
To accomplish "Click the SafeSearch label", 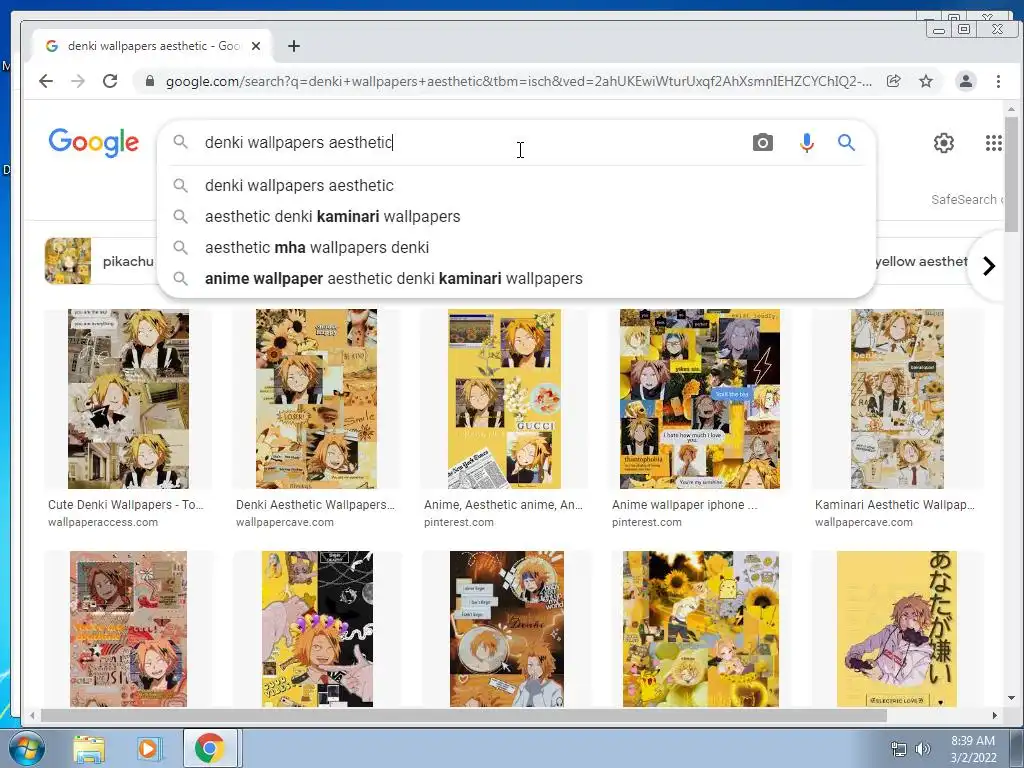I will [x=965, y=199].
